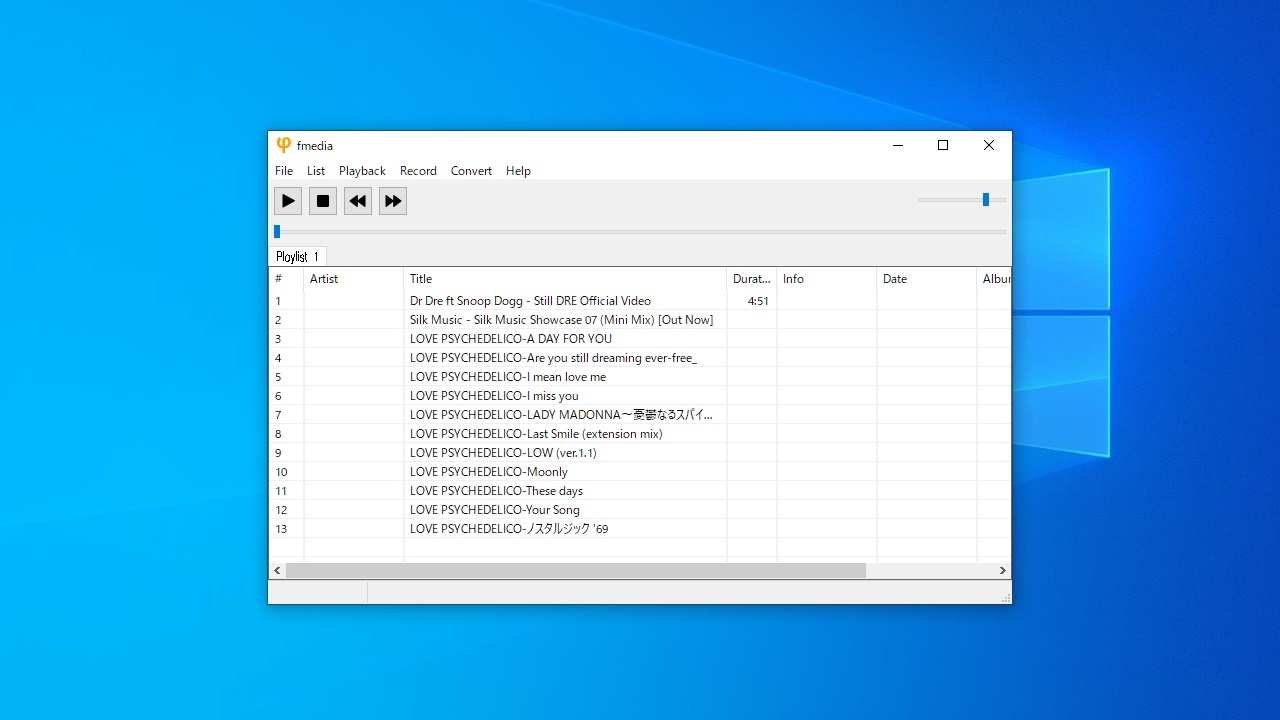Sort by the Duration column header
The height and width of the screenshot is (720, 1280).
click(752, 279)
